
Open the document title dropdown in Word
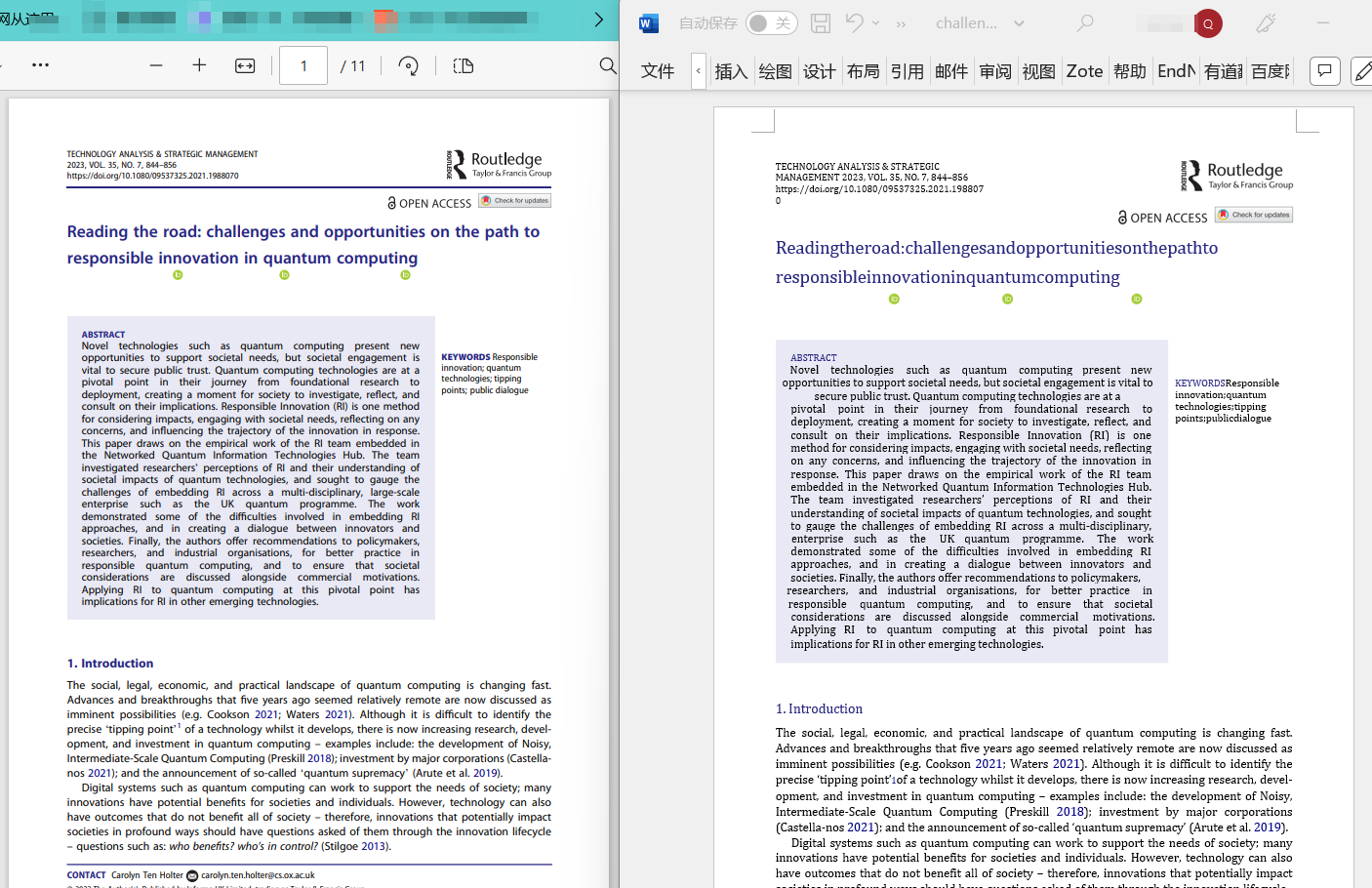coord(1019,23)
